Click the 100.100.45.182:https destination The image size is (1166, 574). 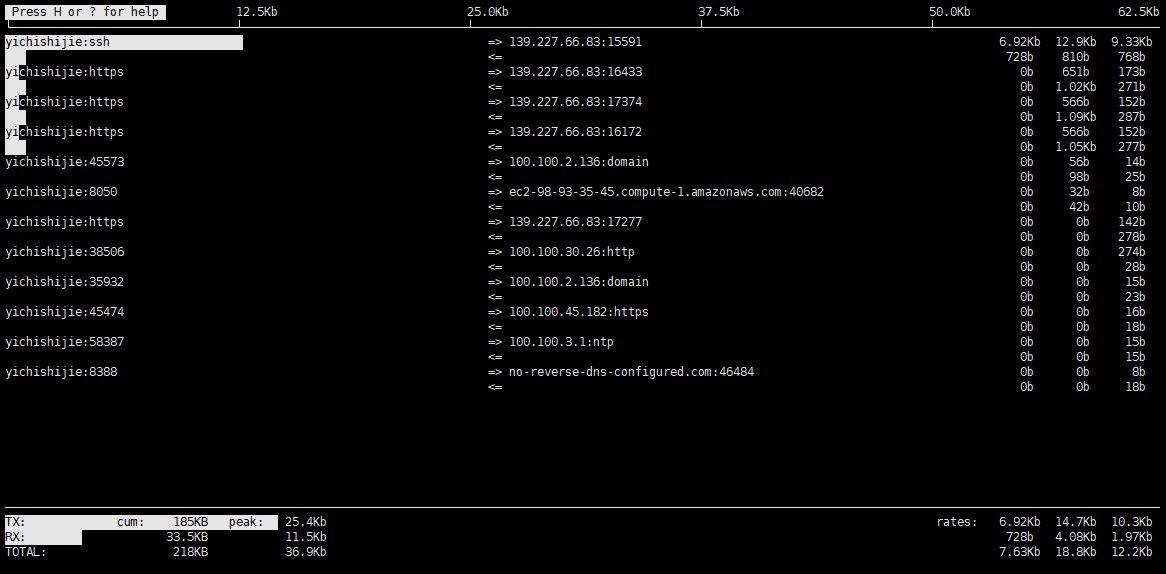coord(578,312)
